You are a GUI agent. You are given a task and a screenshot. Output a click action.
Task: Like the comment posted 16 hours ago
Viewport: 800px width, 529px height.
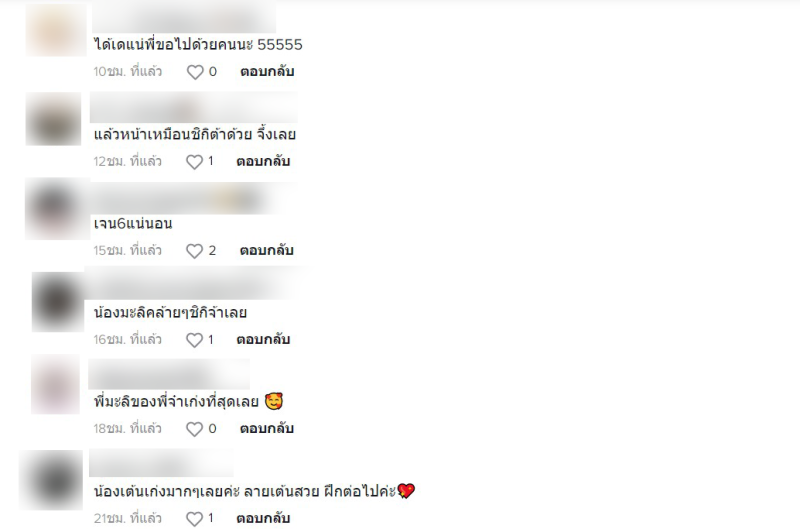[194, 340]
